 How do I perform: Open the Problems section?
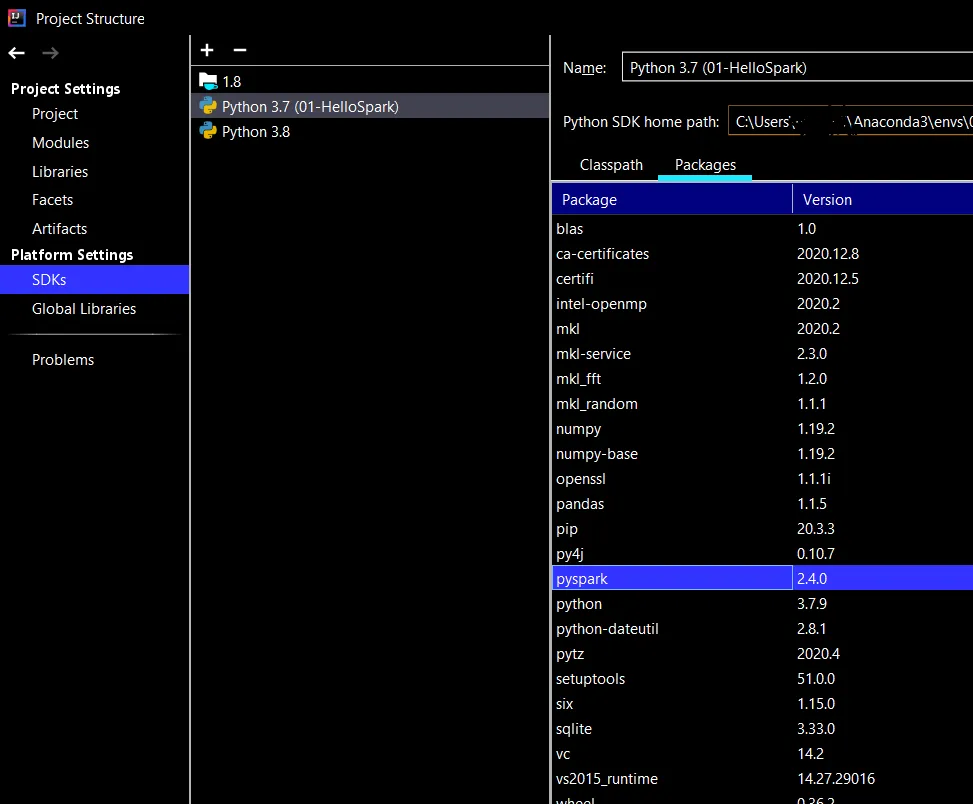(x=63, y=360)
